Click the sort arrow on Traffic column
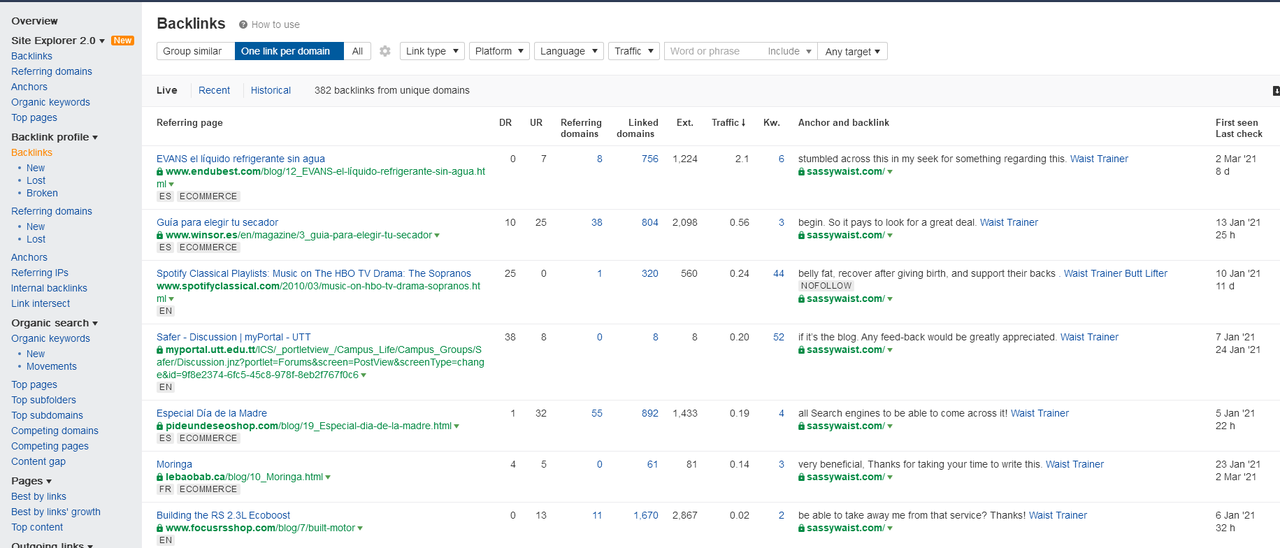 [743, 123]
